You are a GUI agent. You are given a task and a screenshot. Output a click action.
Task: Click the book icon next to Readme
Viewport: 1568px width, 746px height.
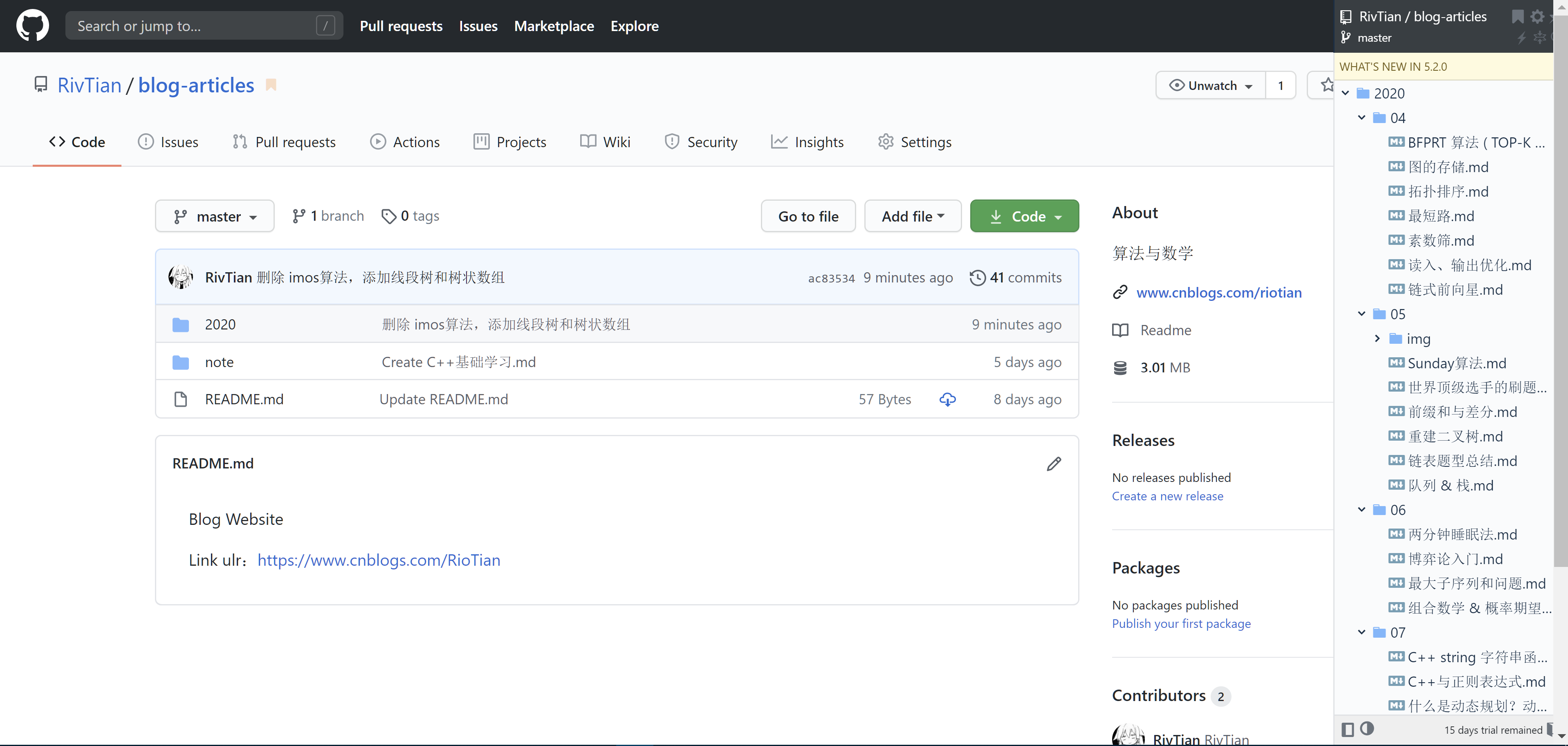pyautogui.click(x=1120, y=330)
